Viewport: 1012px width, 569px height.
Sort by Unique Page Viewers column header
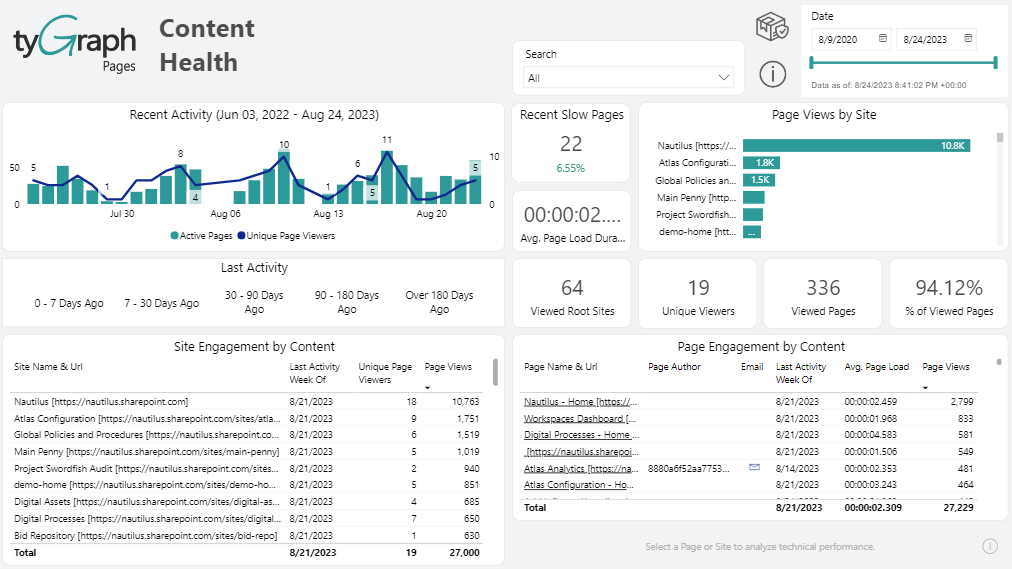[385, 373]
